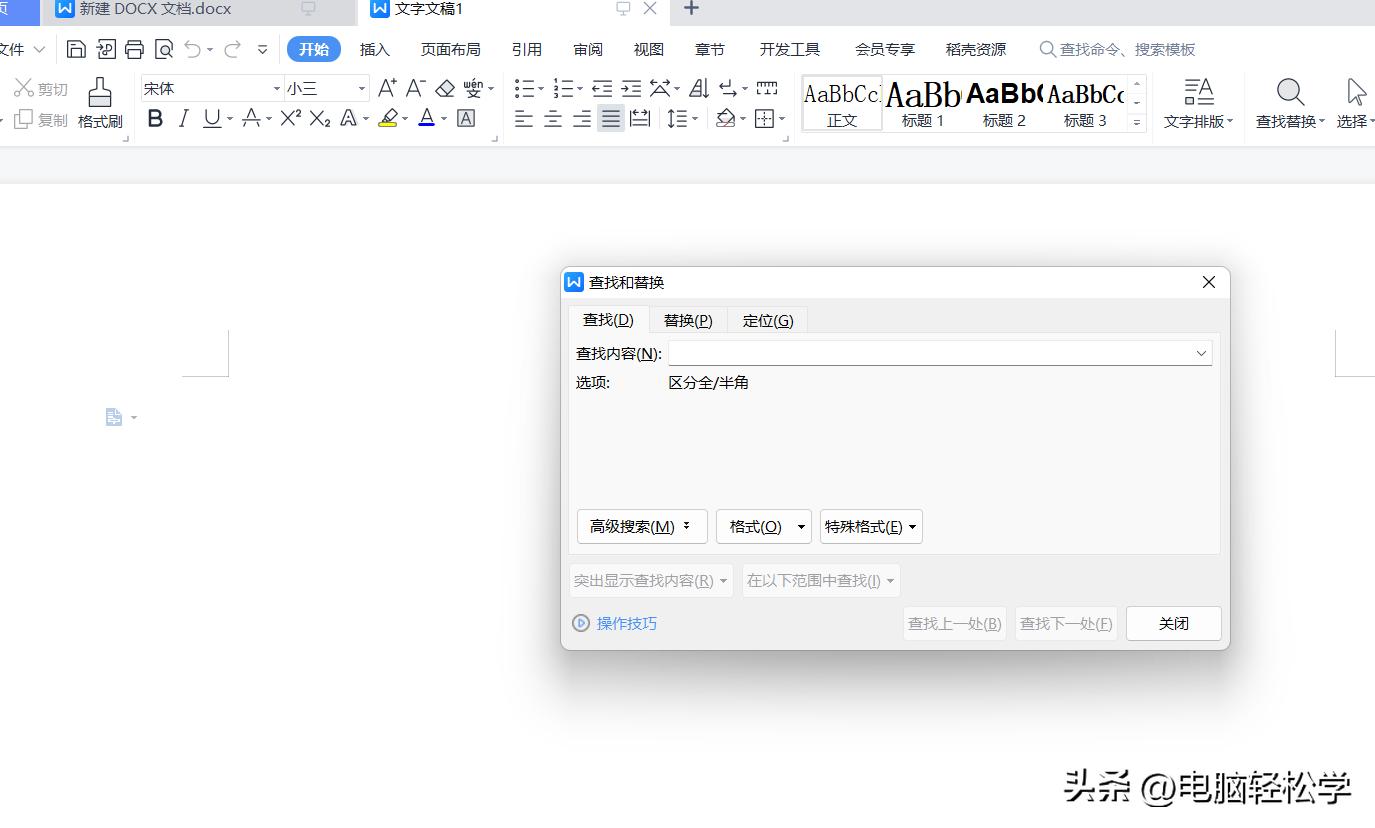Open the 查找内容 history dropdown arrow

(1201, 353)
